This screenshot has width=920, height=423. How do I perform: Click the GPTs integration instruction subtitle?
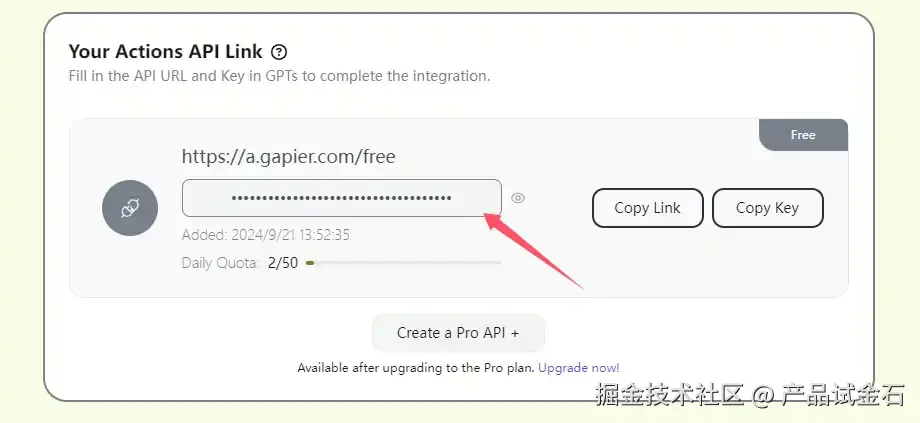279,76
